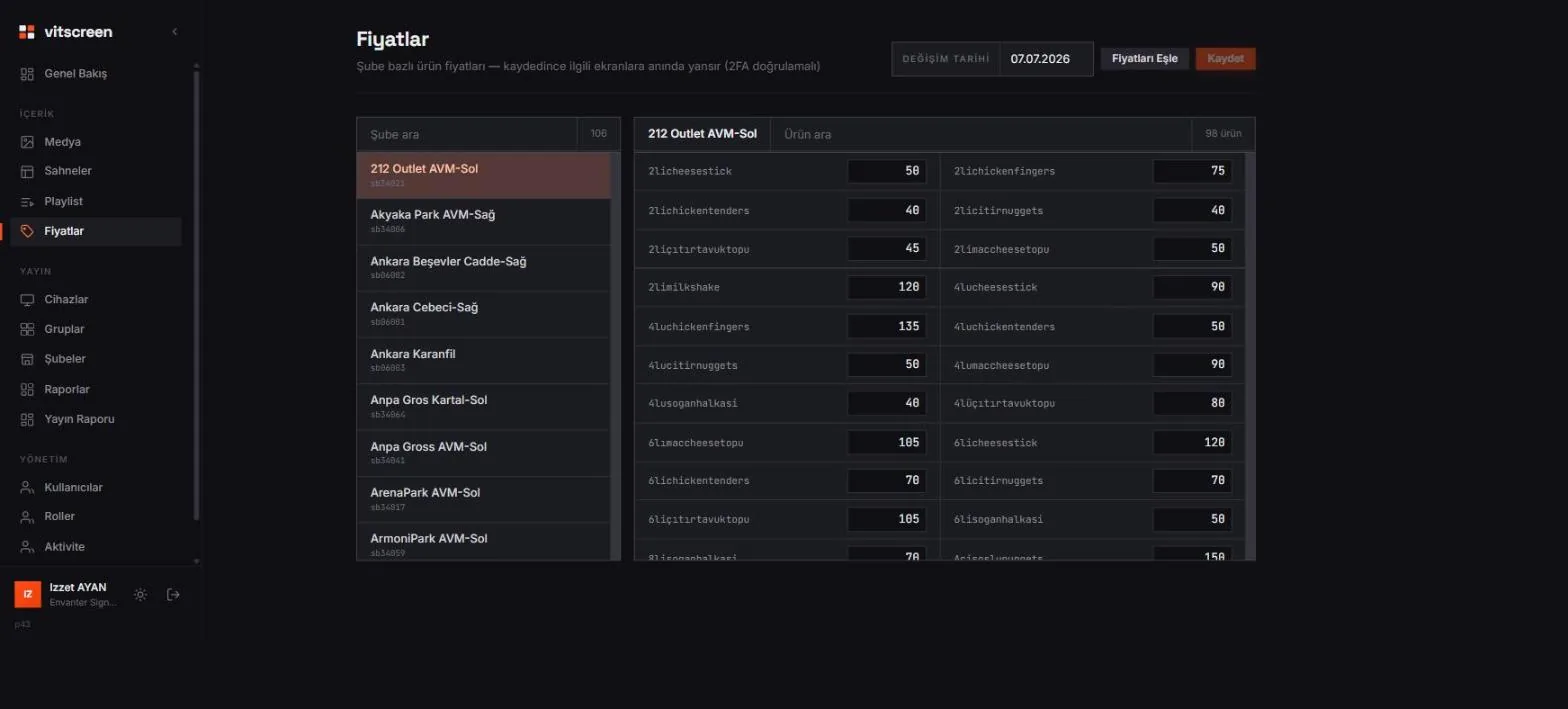Edit the 4lüçıtırtavuktopu price field

pyautogui.click(x=1192, y=403)
